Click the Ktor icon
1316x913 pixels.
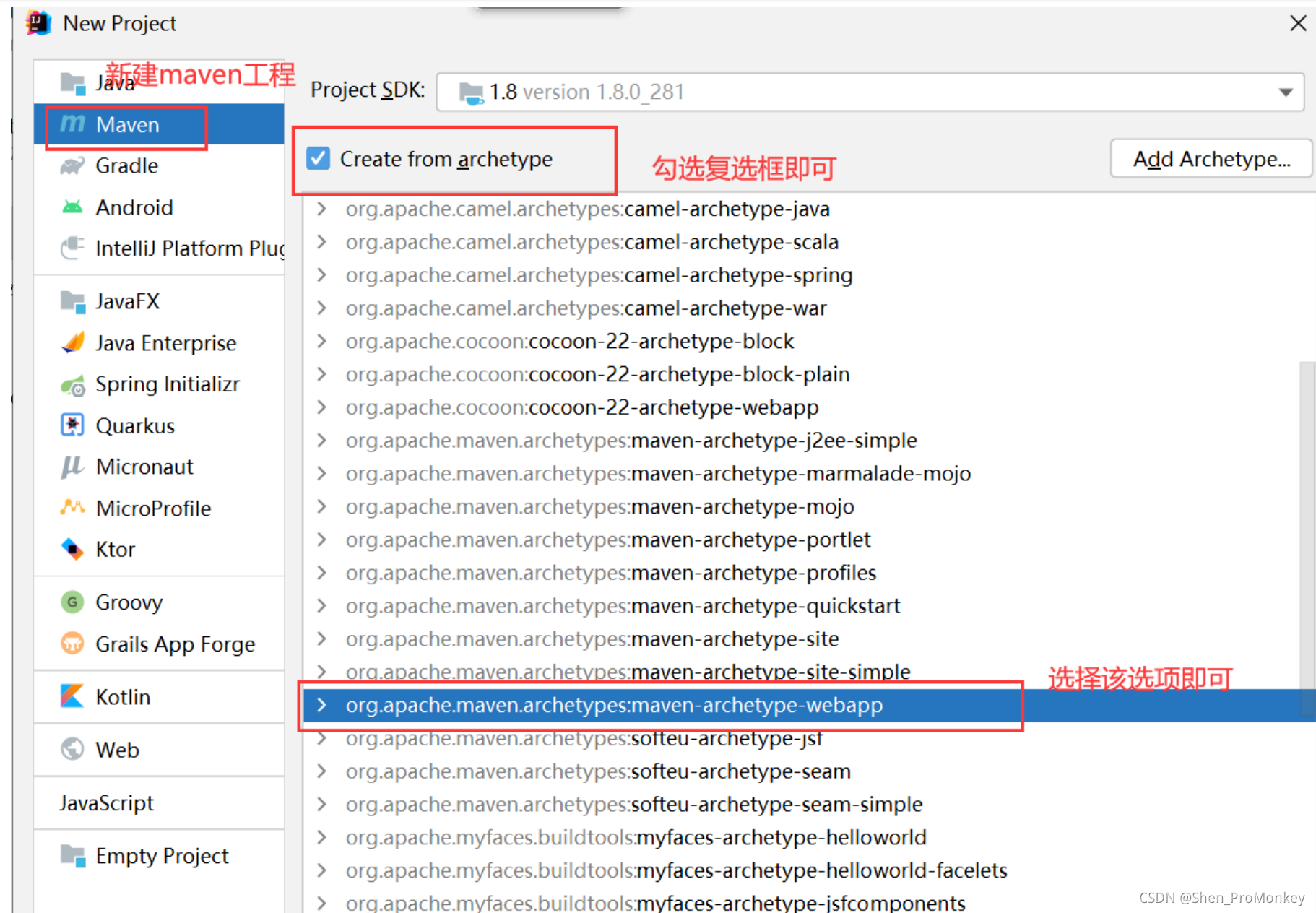click(x=72, y=550)
